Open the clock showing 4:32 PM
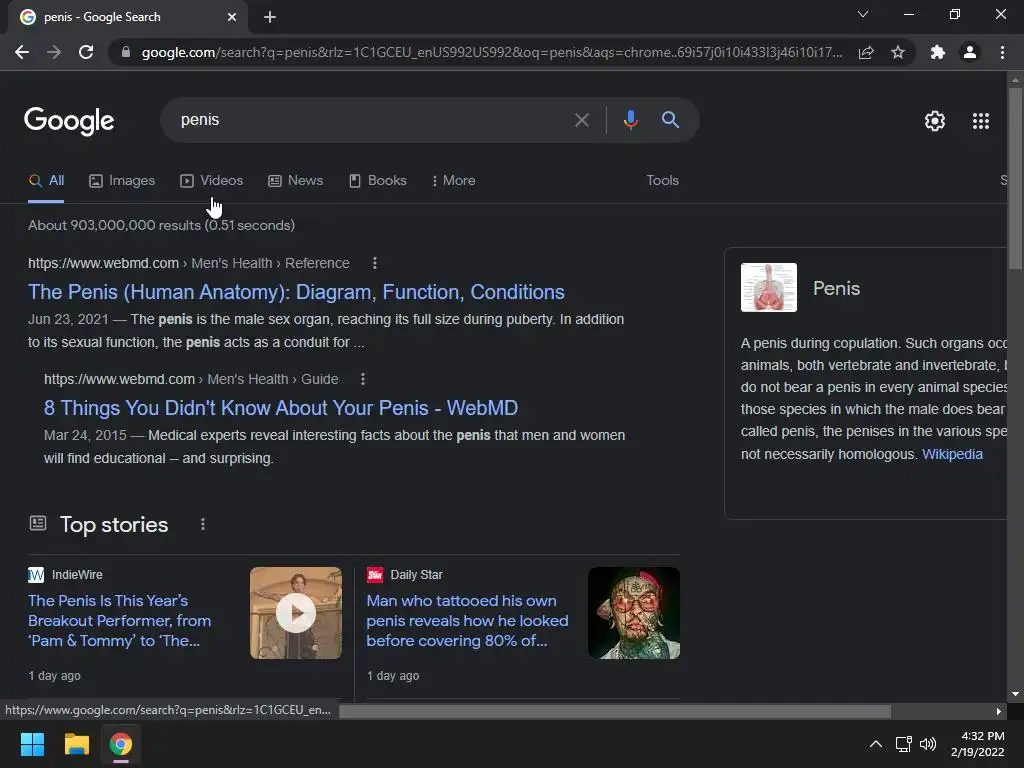The width and height of the screenshot is (1024, 768). click(x=978, y=744)
